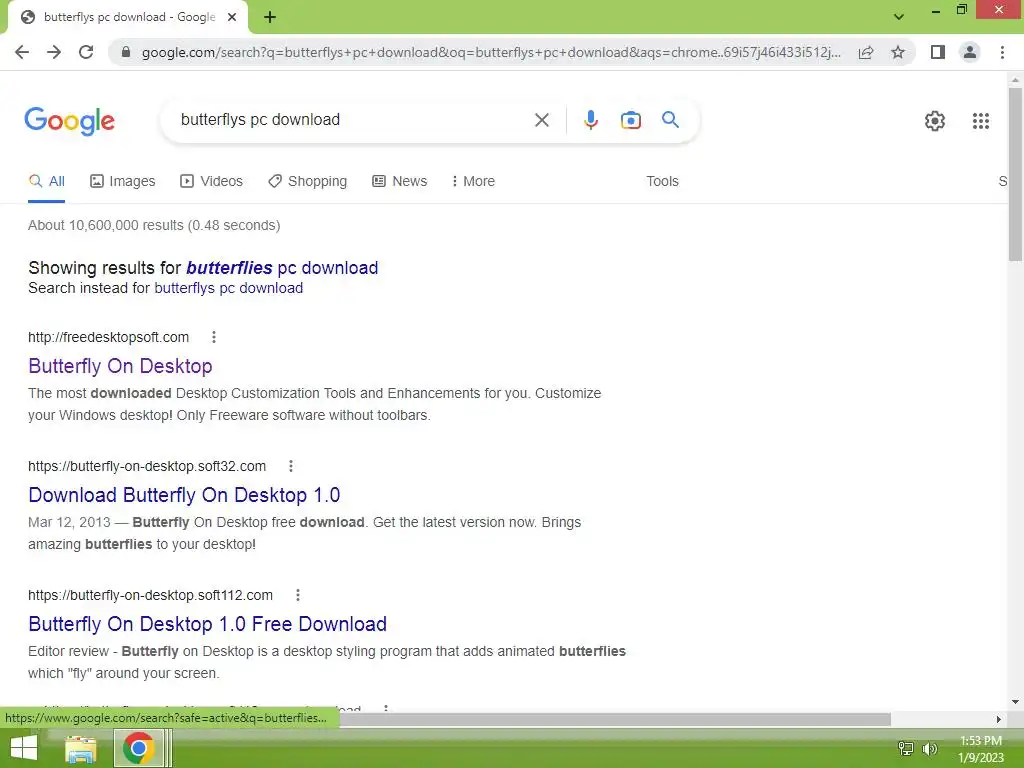Click the scroll down arrow
1024x768 pixels.
(1015, 702)
